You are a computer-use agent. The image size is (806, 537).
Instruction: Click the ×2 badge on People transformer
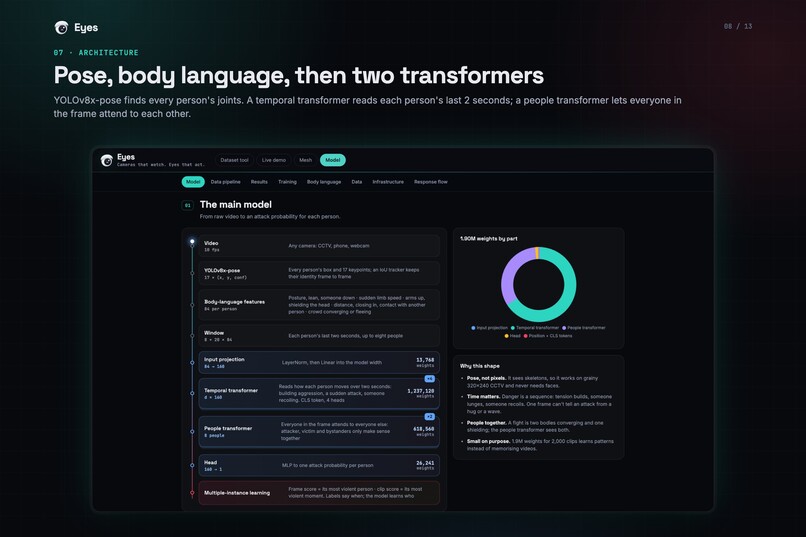[x=430, y=417]
